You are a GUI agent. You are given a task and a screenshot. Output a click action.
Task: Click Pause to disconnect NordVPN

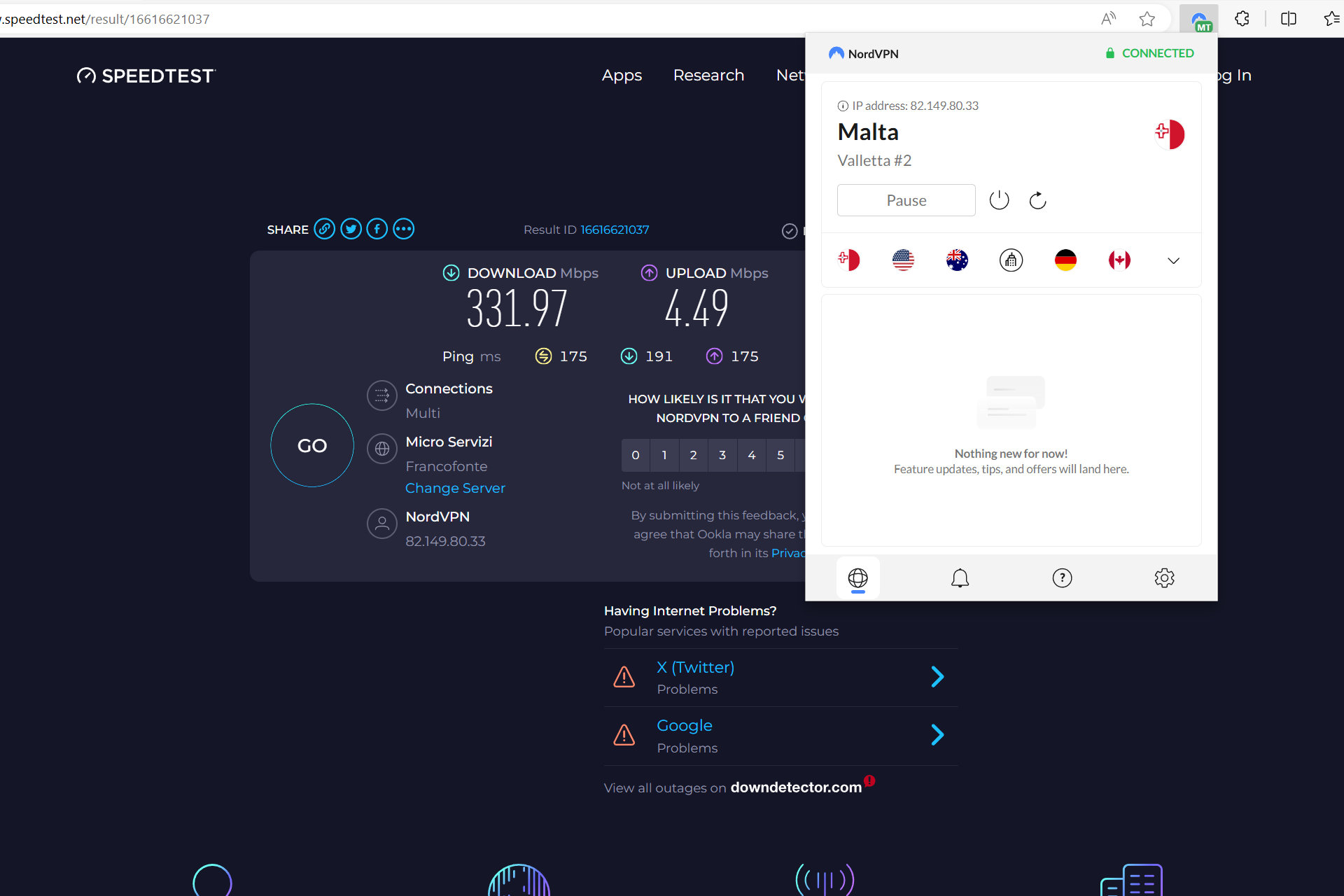[x=905, y=200]
